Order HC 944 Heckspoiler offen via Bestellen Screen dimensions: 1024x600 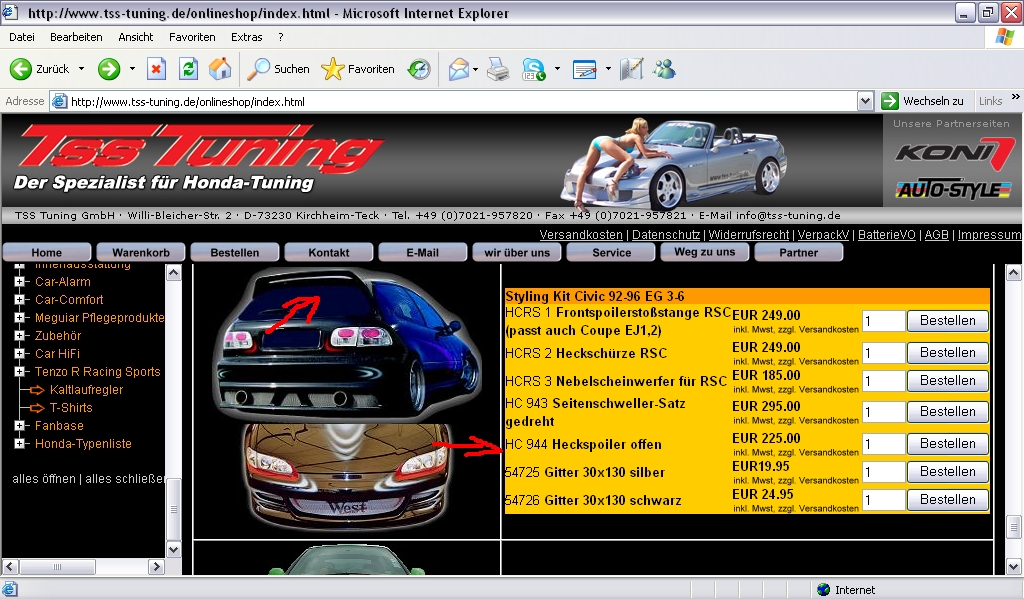click(948, 443)
